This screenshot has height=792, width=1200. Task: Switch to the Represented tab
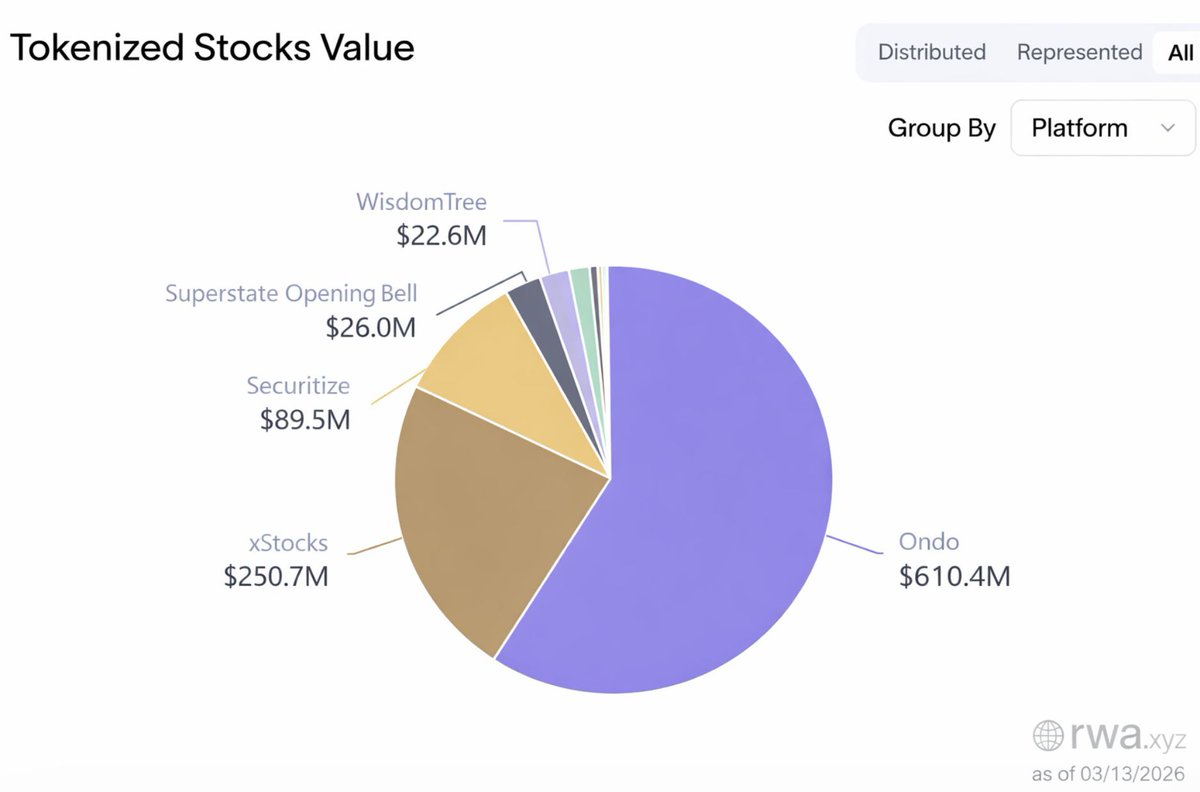(x=1079, y=52)
